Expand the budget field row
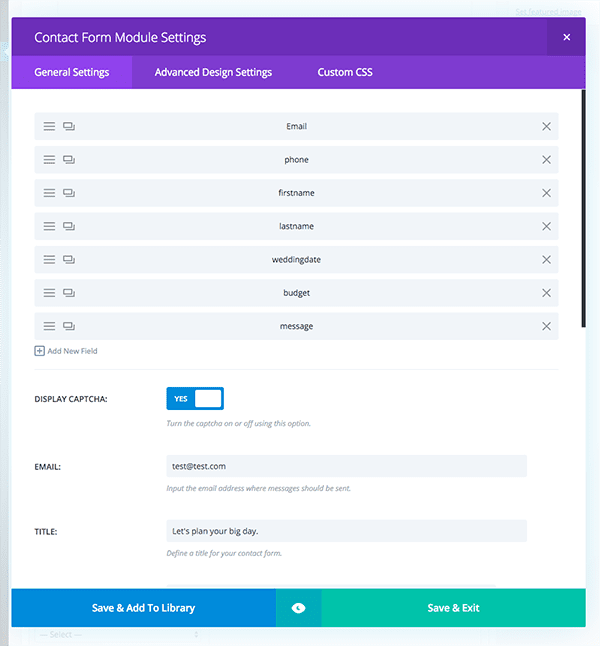Screen dimensions: 600x646 [297, 293]
